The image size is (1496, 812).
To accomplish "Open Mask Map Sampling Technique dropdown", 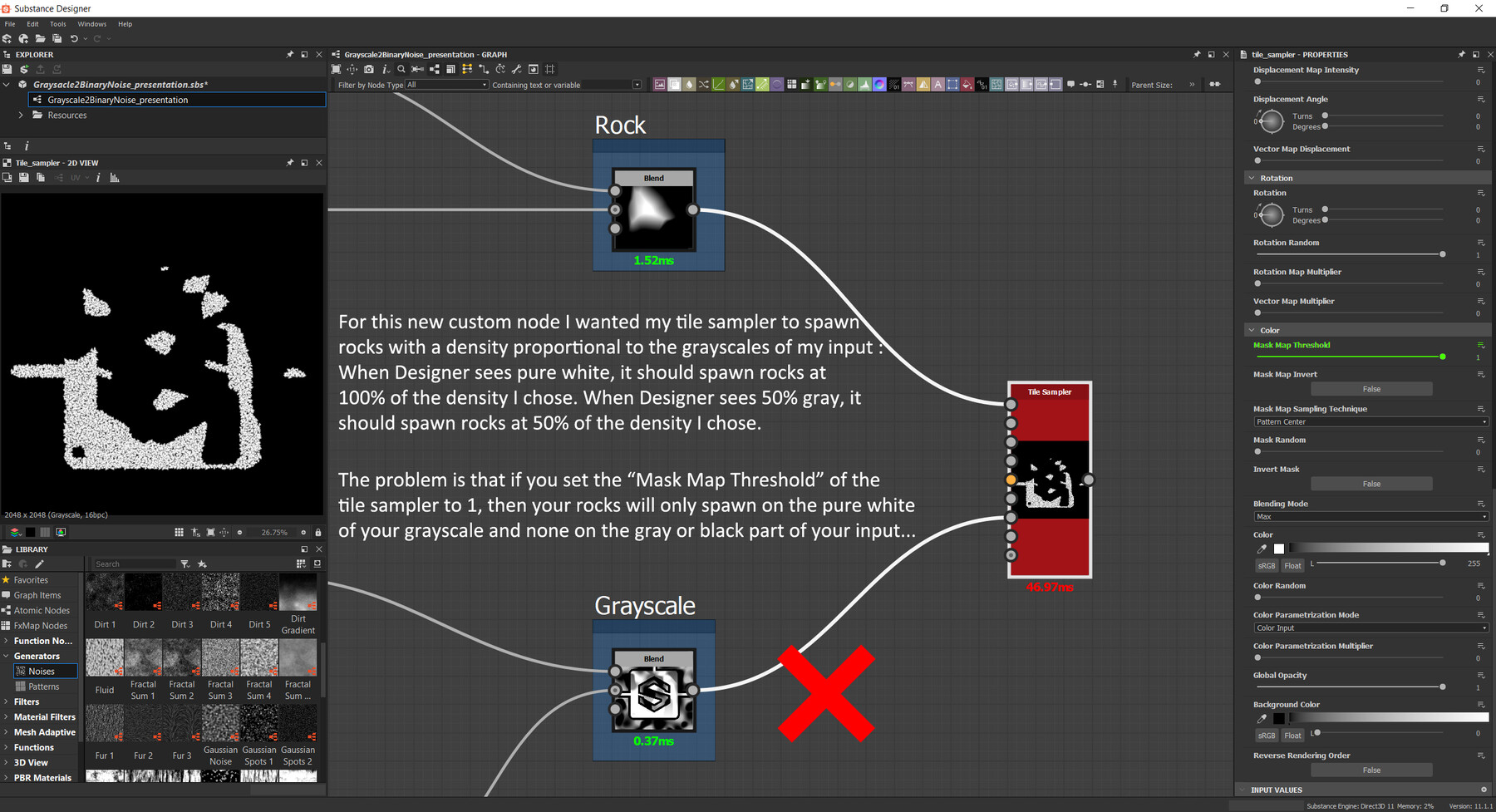I will 1371,422.
